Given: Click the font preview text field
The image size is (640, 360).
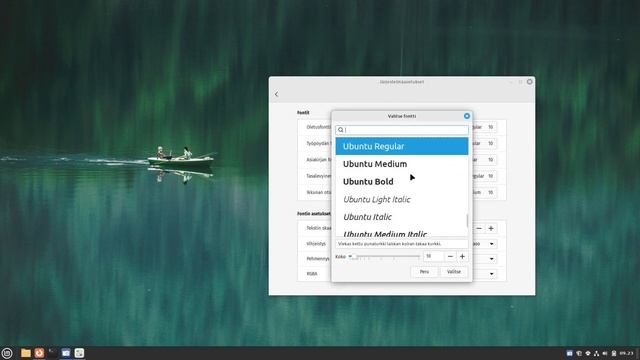Looking at the screenshot, I should [x=402, y=244].
